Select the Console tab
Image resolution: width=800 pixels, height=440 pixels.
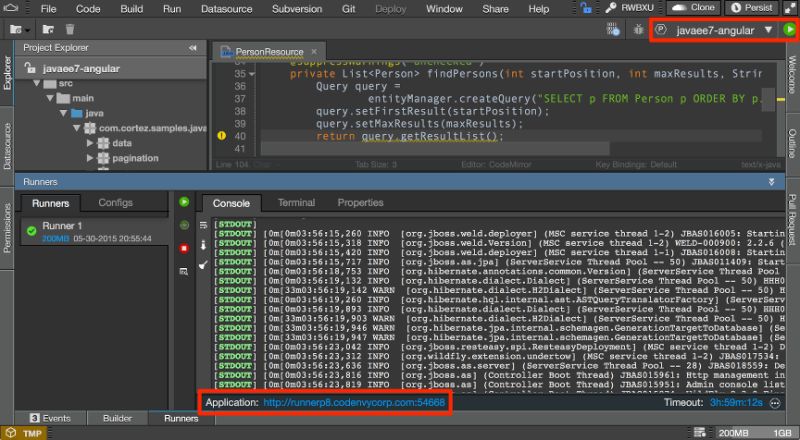pos(231,203)
